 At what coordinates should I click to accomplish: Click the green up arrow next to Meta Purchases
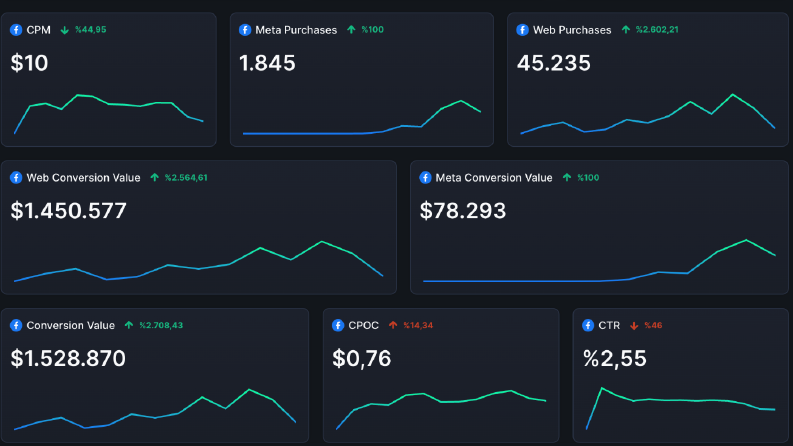tap(351, 30)
